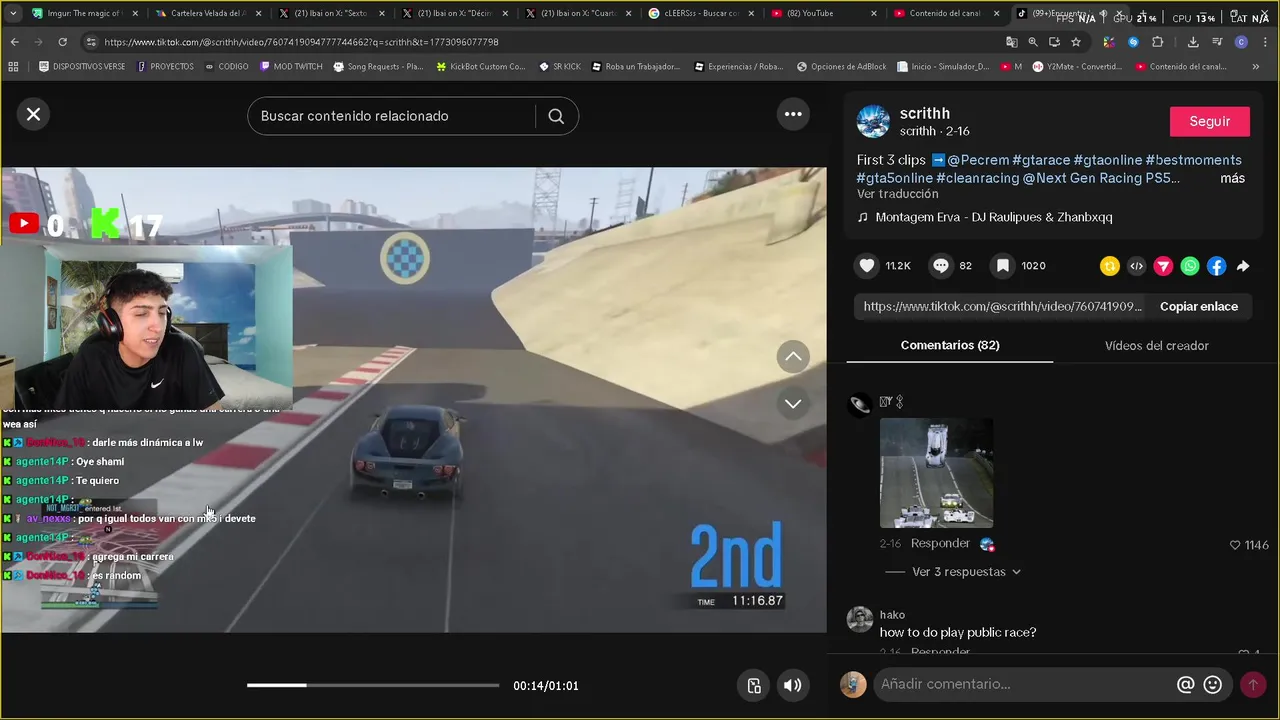
Task: Open the 'Montagem Erva' music link
Action: click(994, 217)
